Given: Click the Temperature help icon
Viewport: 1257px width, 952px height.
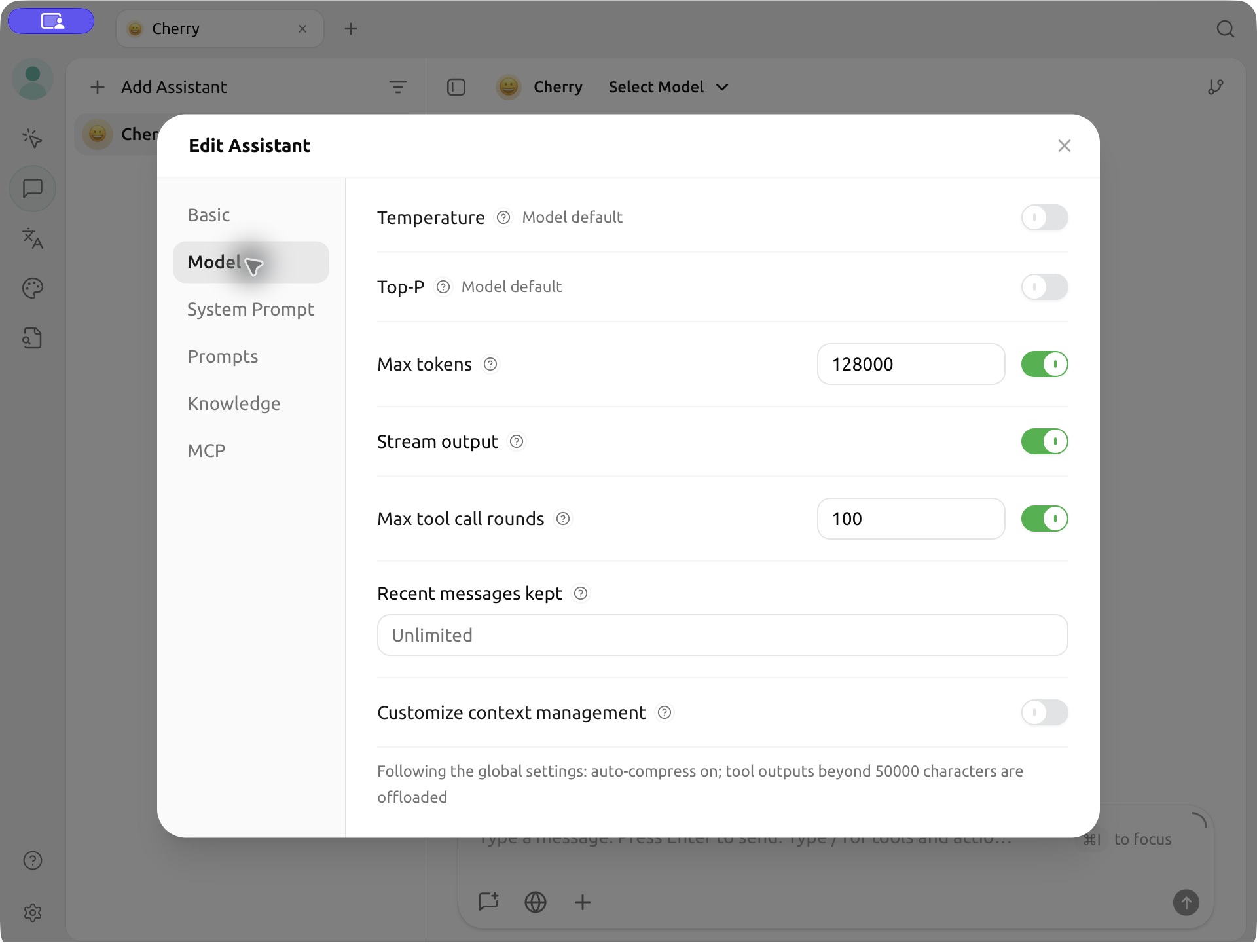Looking at the screenshot, I should coord(503,217).
